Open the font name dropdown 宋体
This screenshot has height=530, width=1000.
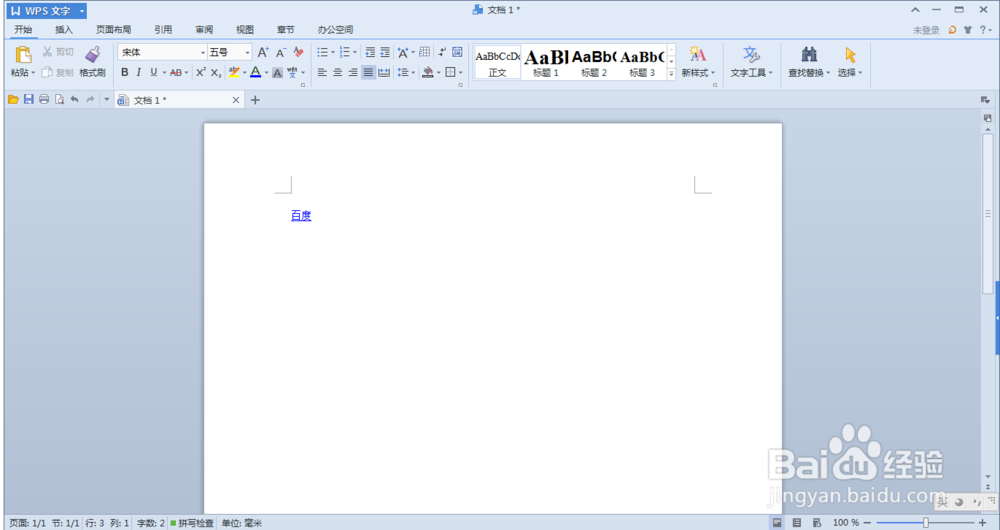tap(203, 52)
